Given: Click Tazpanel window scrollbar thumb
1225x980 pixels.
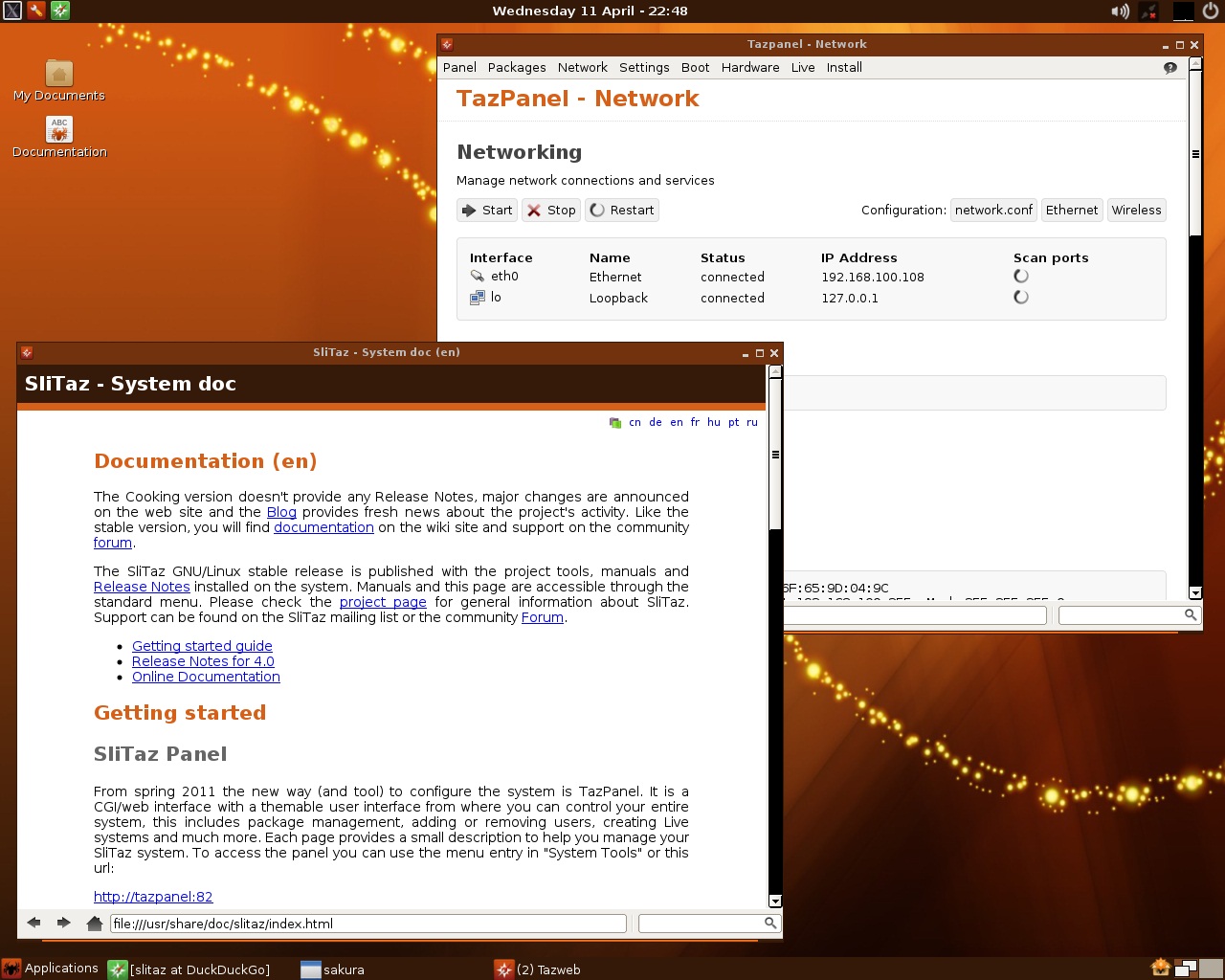Looking at the screenshot, I should pos(1195,153).
